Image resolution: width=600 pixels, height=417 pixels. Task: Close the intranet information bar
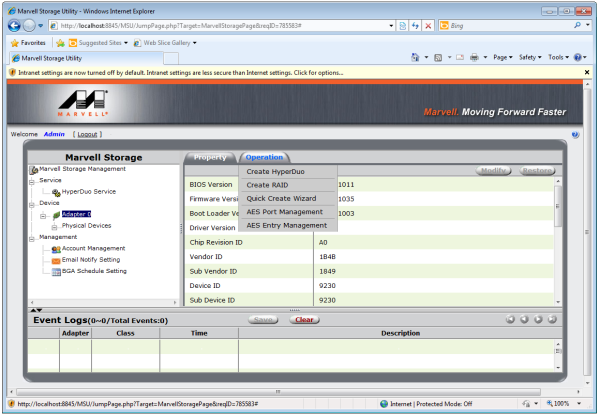point(587,72)
